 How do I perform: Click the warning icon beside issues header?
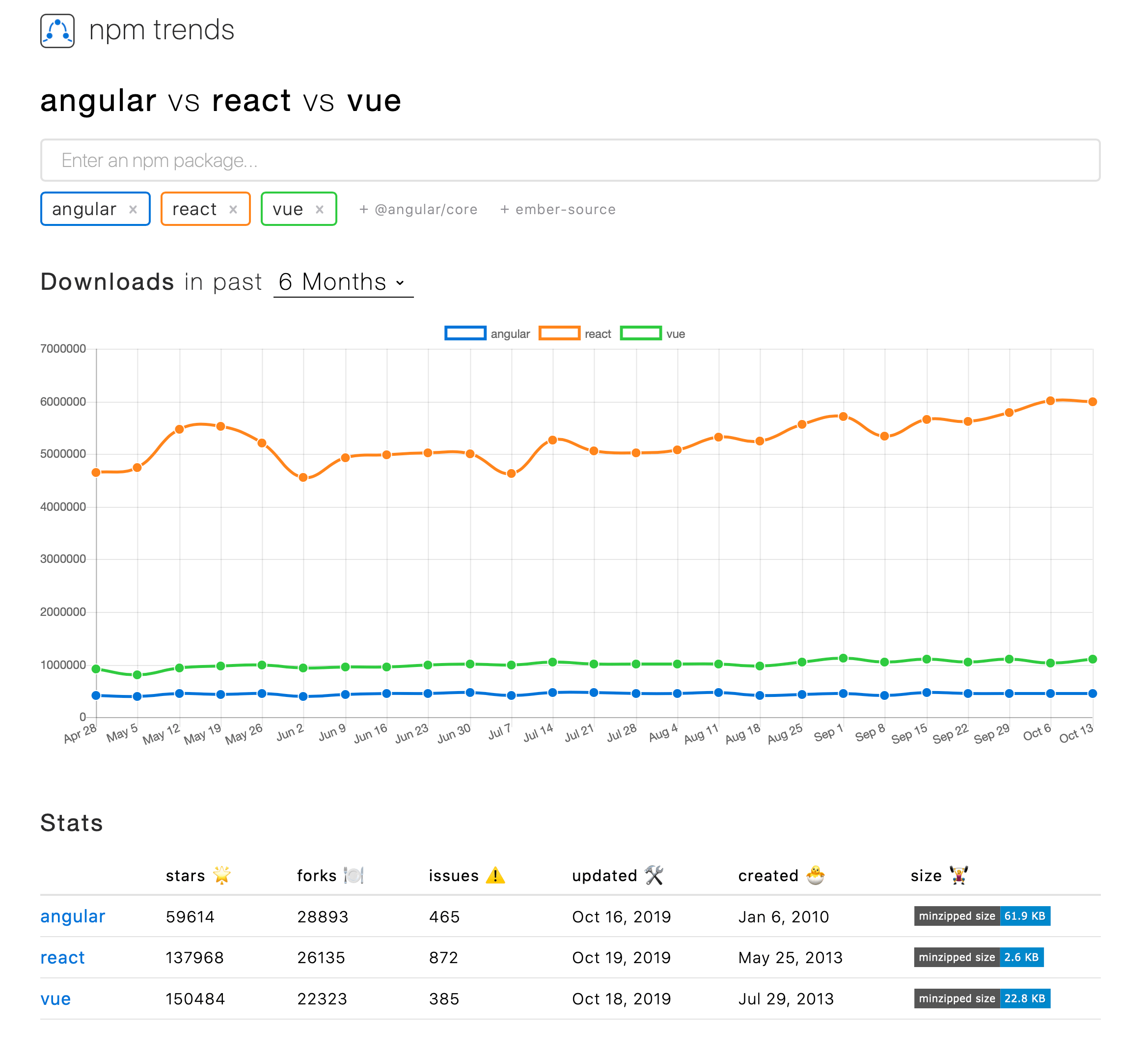(x=495, y=875)
